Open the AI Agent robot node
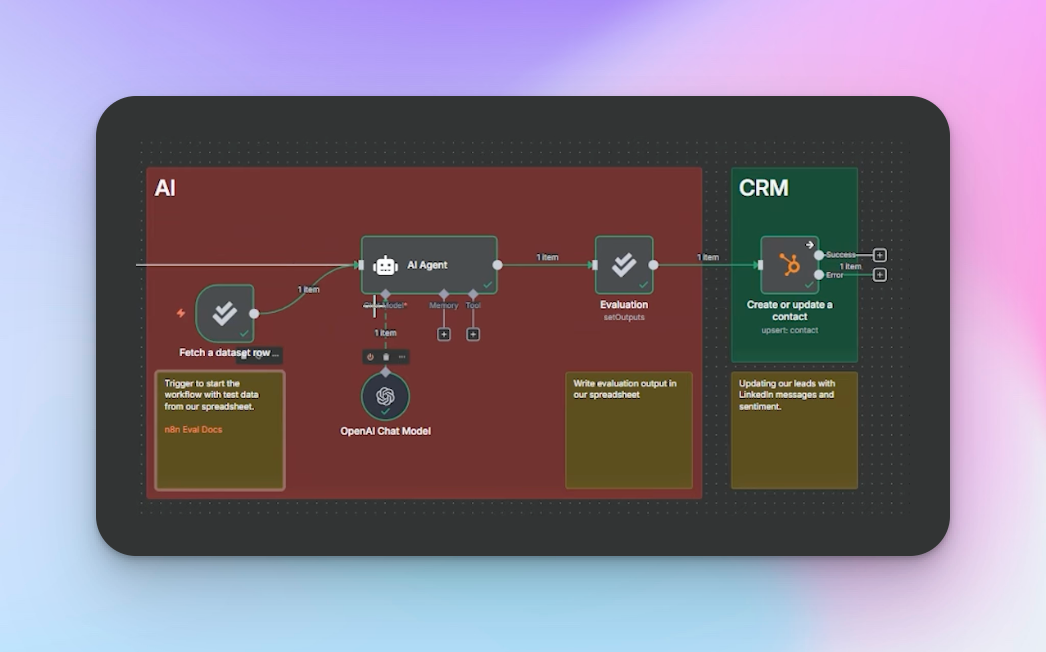Screen dimensions: 1046x652 (429, 265)
